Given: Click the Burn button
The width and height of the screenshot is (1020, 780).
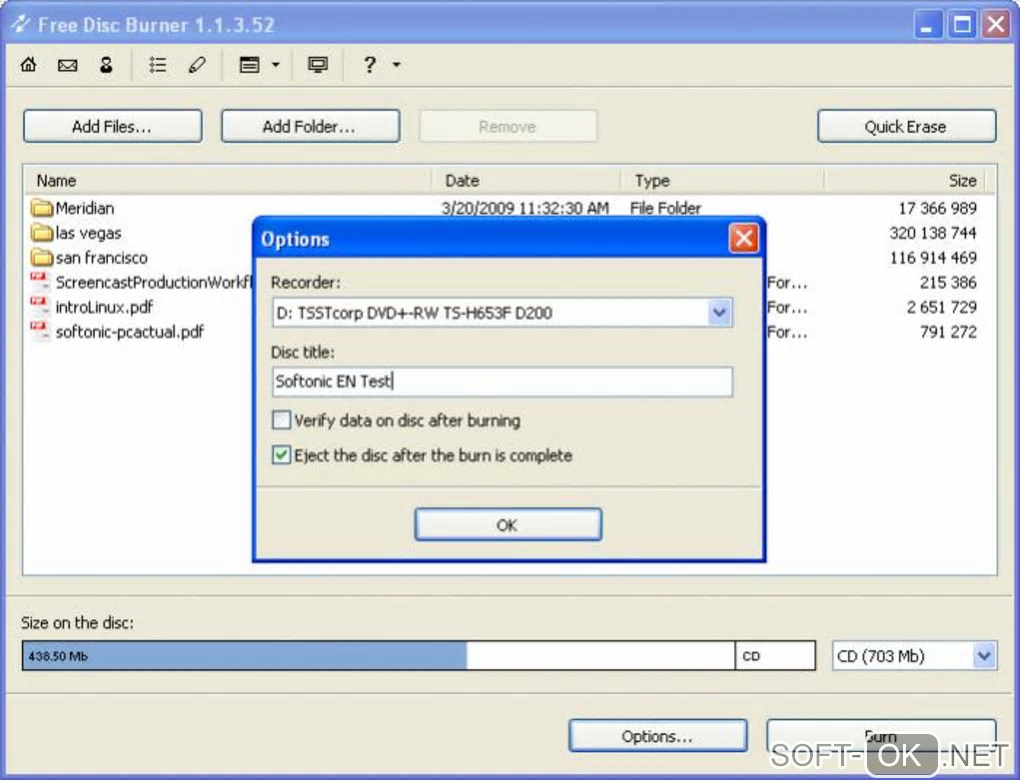Looking at the screenshot, I should coord(881,736).
